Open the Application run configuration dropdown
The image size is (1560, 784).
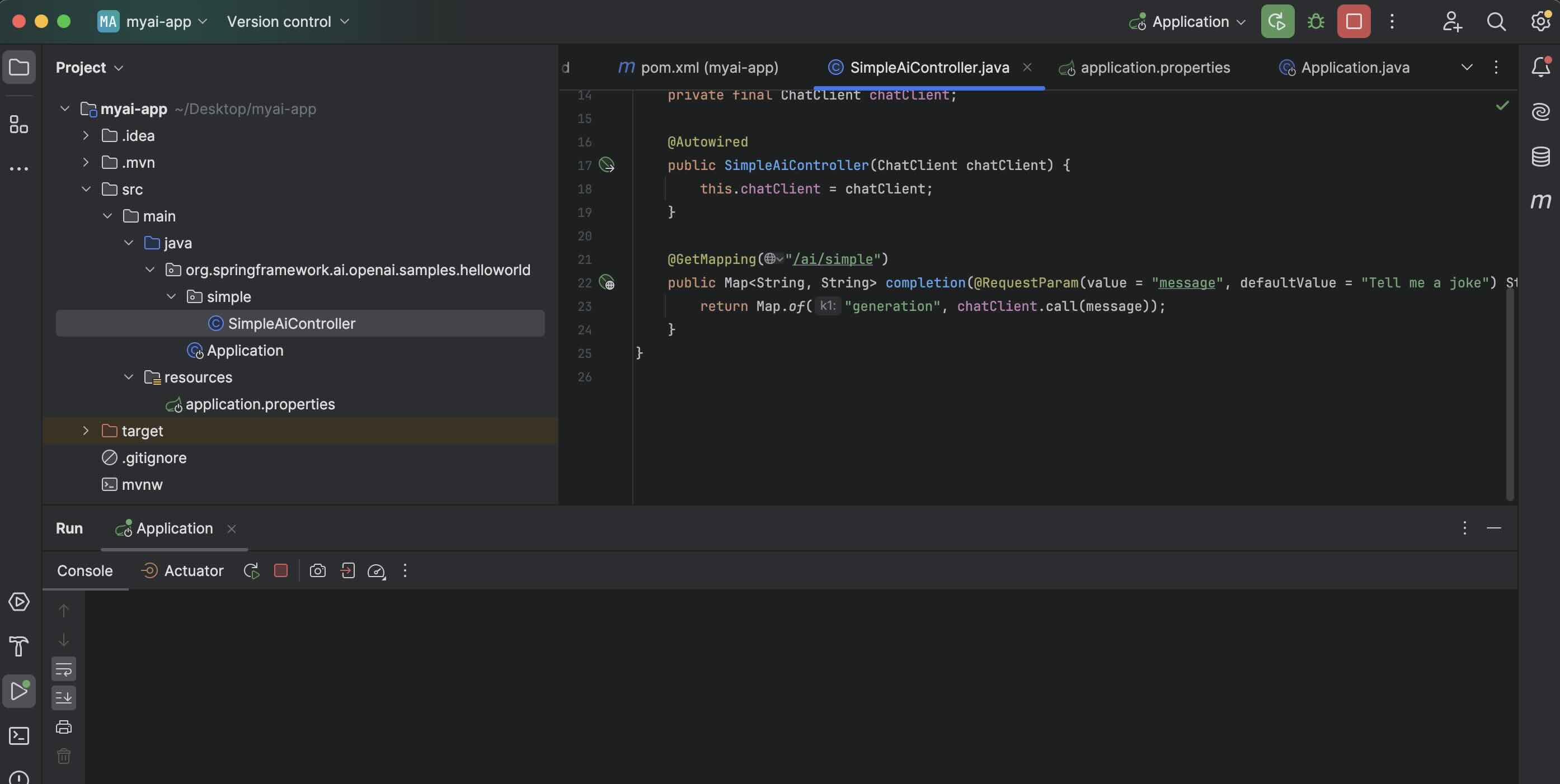(x=1189, y=22)
